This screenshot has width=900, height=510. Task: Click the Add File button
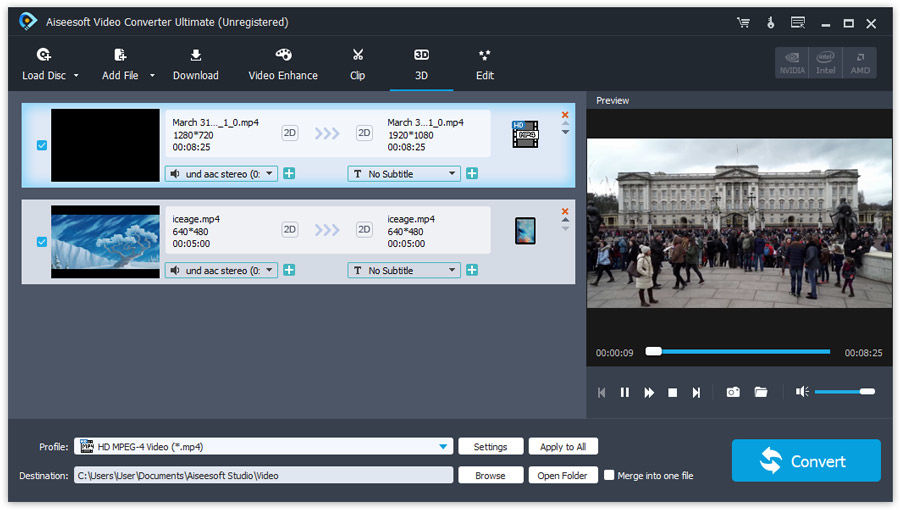click(120, 64)
